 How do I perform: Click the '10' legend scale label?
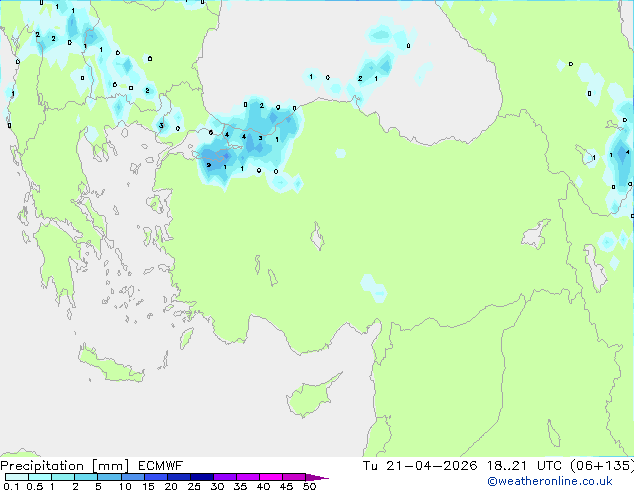point(125,486)
